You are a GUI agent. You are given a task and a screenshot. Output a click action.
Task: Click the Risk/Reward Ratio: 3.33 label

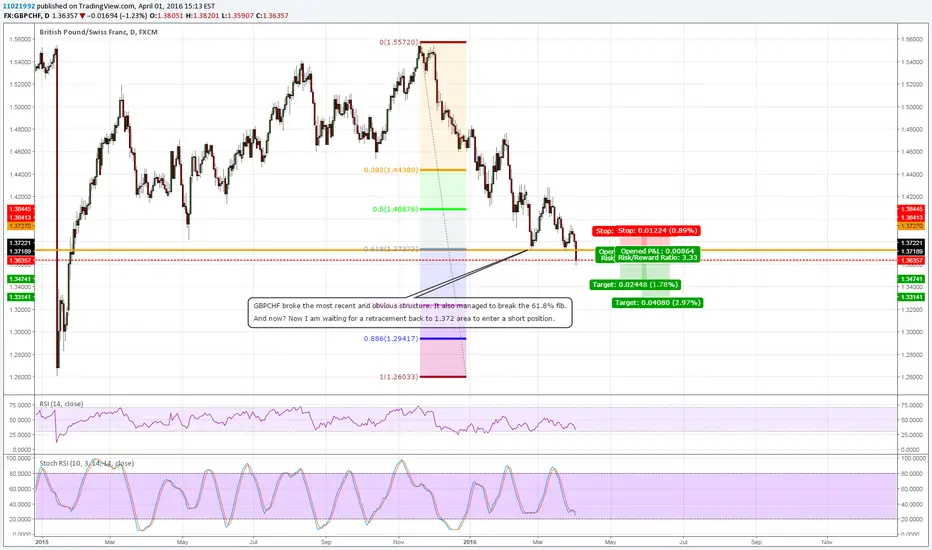(657, 258)
